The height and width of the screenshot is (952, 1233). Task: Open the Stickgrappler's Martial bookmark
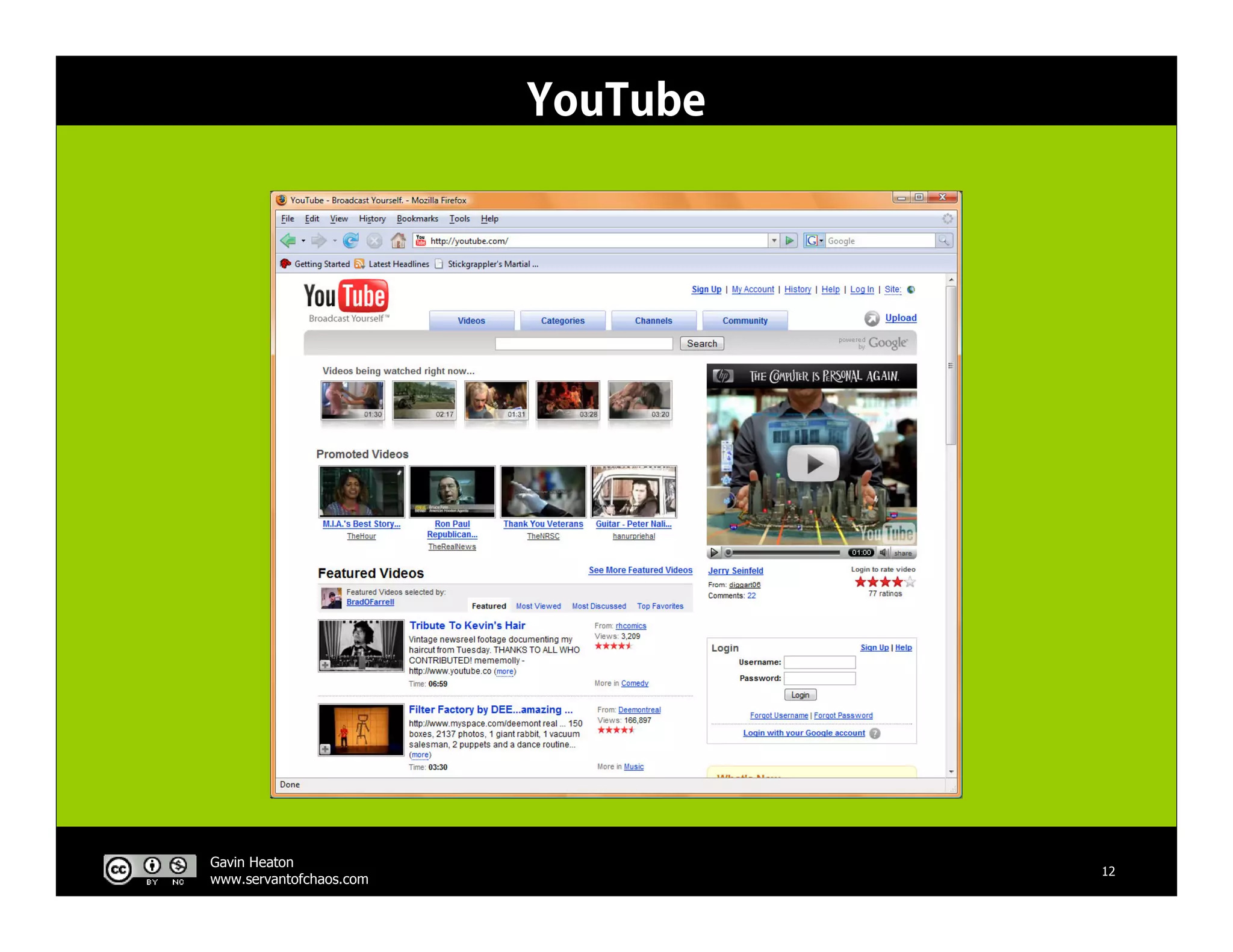tap(486, 264)
